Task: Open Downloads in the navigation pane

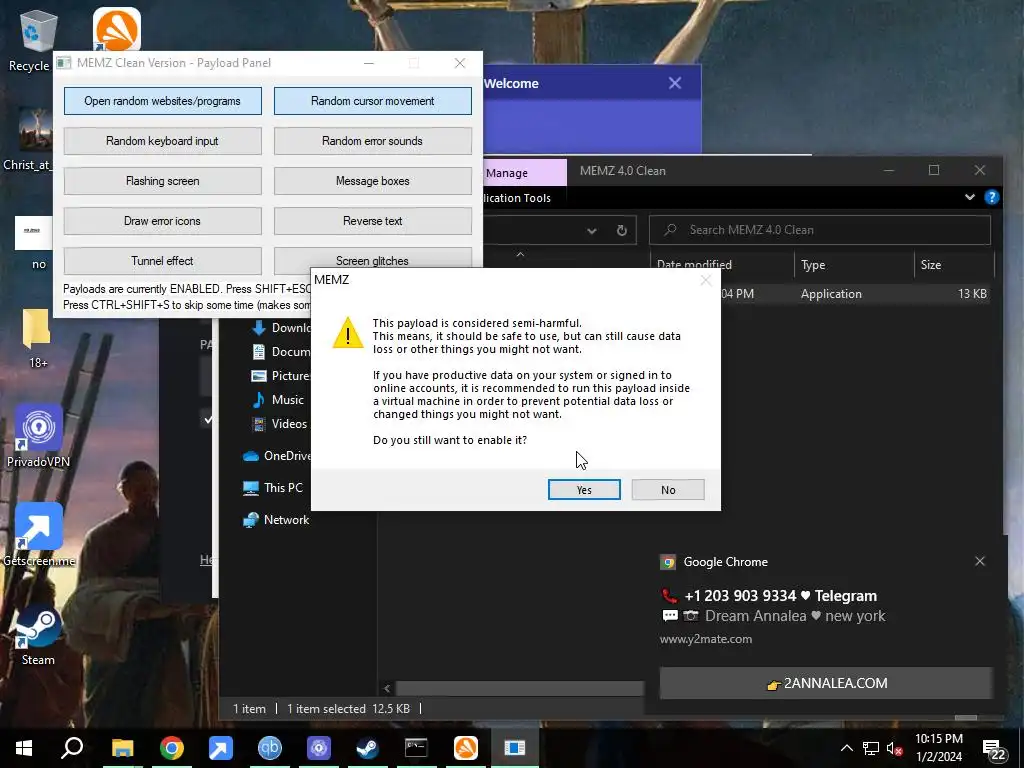Action: [281, 328]
